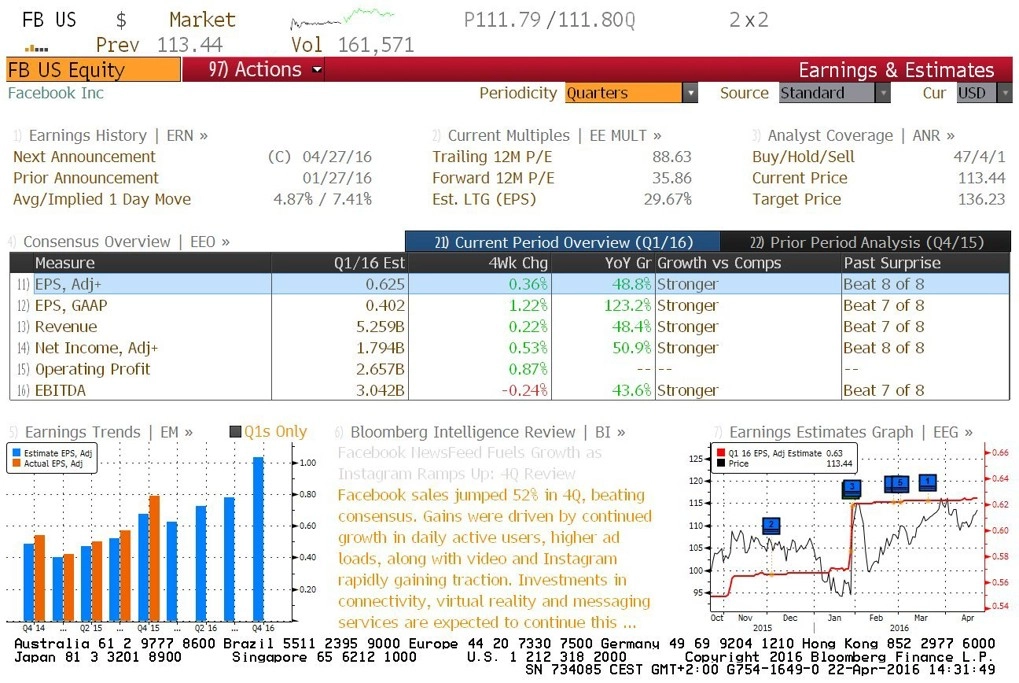Click the Current Price value in Analyst Coverage
Image resolution: width=1019 pixels, height=683 pixels.
981,178
